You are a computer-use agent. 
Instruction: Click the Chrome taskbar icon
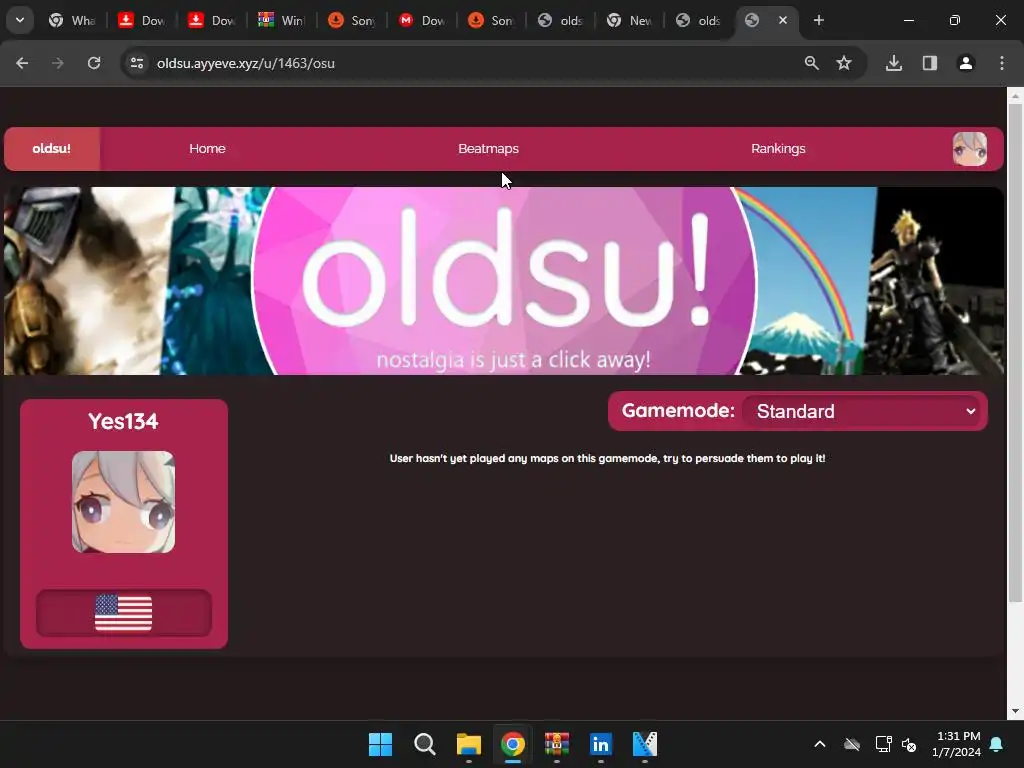click(x=513, y=744)
